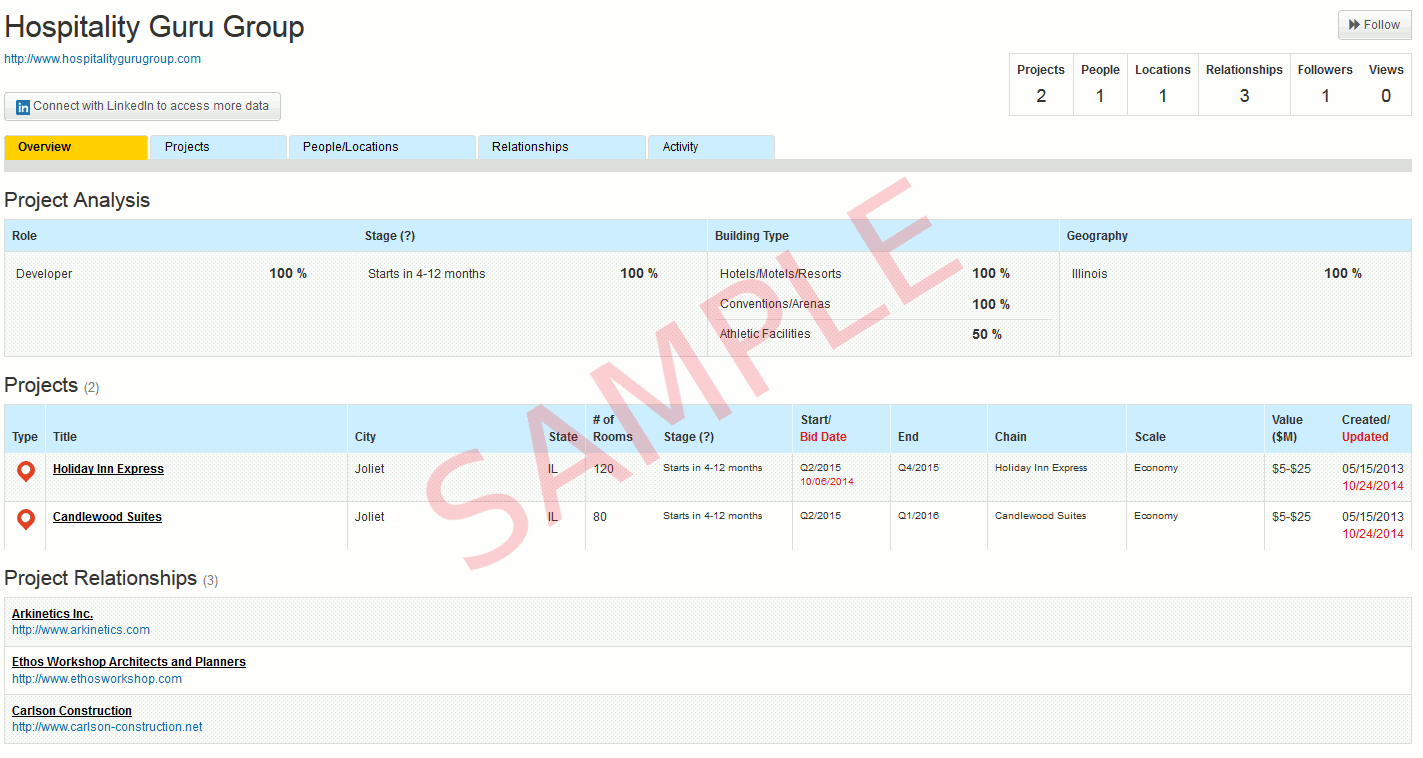Screen dimensions: 1423x758
Task: Click the Scale column header
Action: (x=1150, y=437)
